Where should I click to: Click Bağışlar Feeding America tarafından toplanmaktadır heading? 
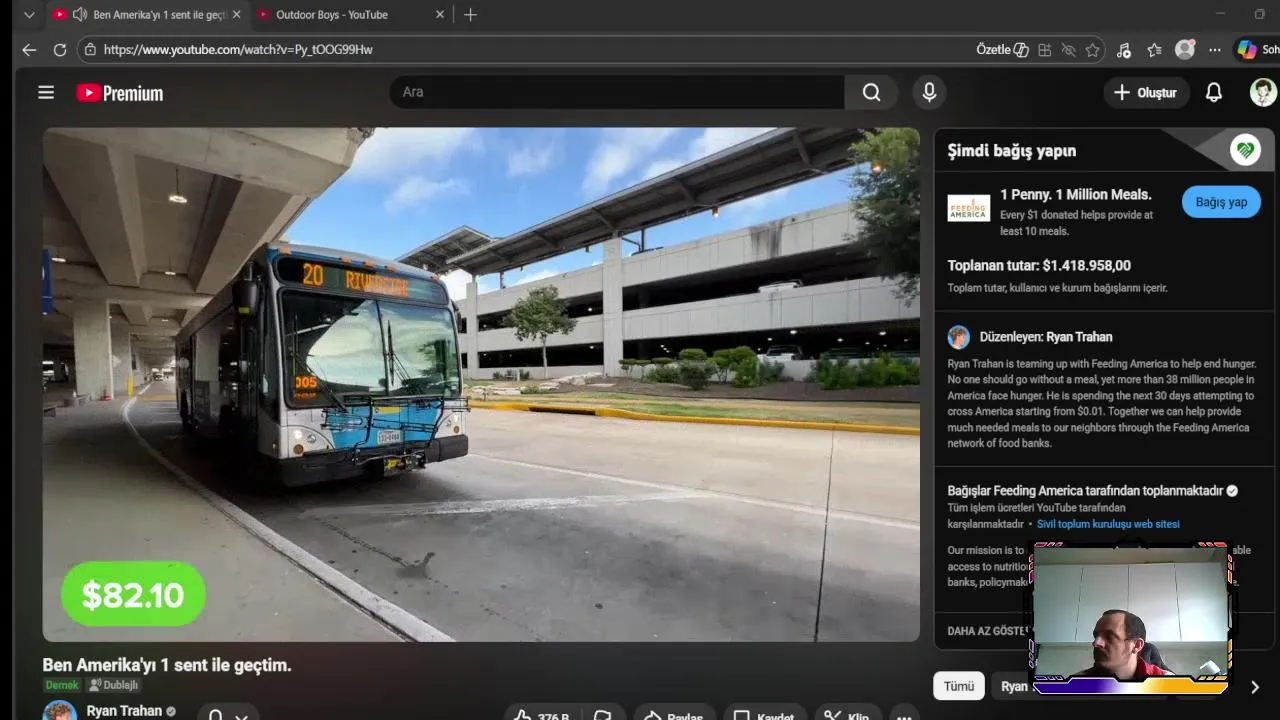tap(1086, 491)
